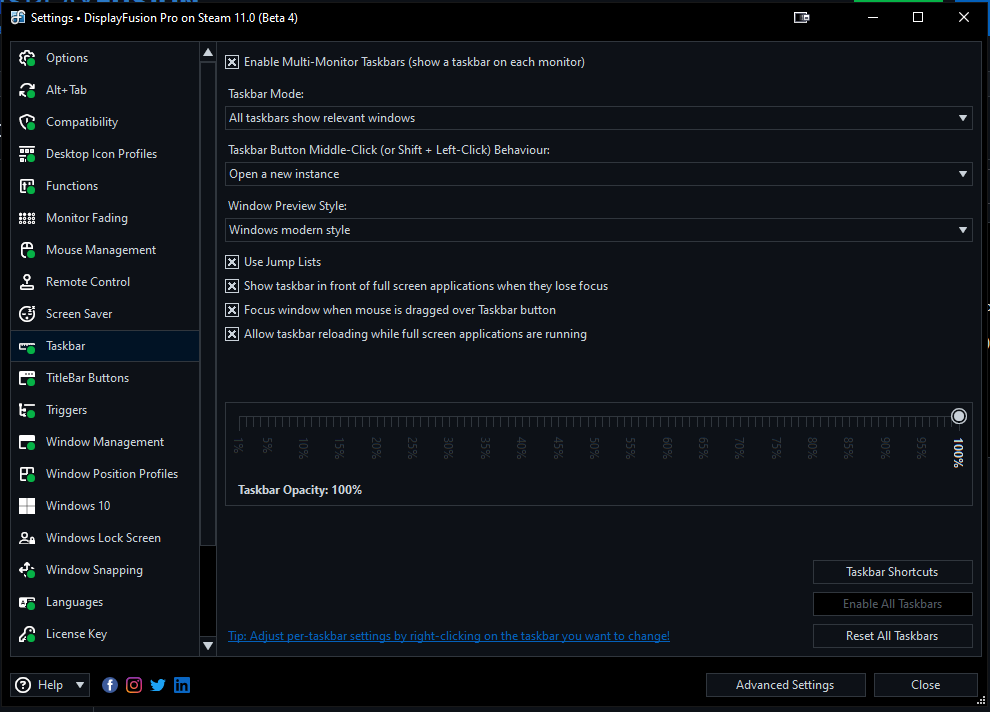Open the LinkedIn icon link
Viewport: 990px width, 712px height.
pyautogui.click(x=182, y=685)
